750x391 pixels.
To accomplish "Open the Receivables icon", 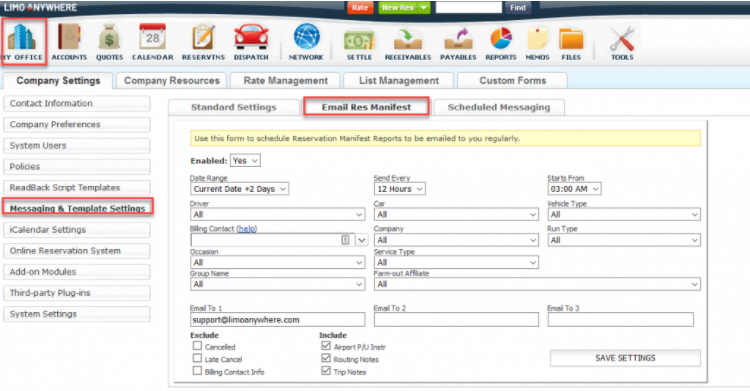I will (x=408, y=39).
